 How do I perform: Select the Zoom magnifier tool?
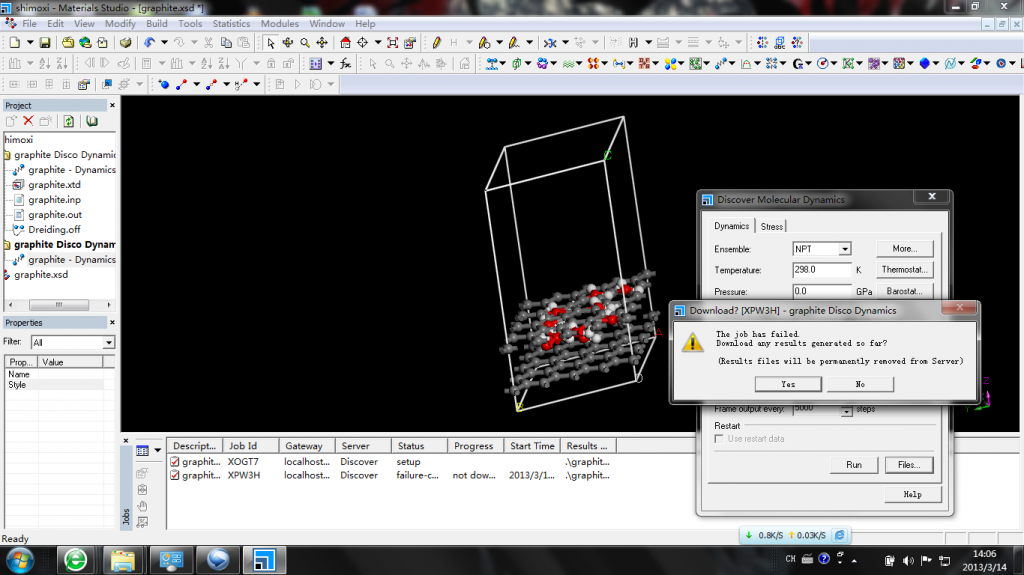click(x=305, y=42)
